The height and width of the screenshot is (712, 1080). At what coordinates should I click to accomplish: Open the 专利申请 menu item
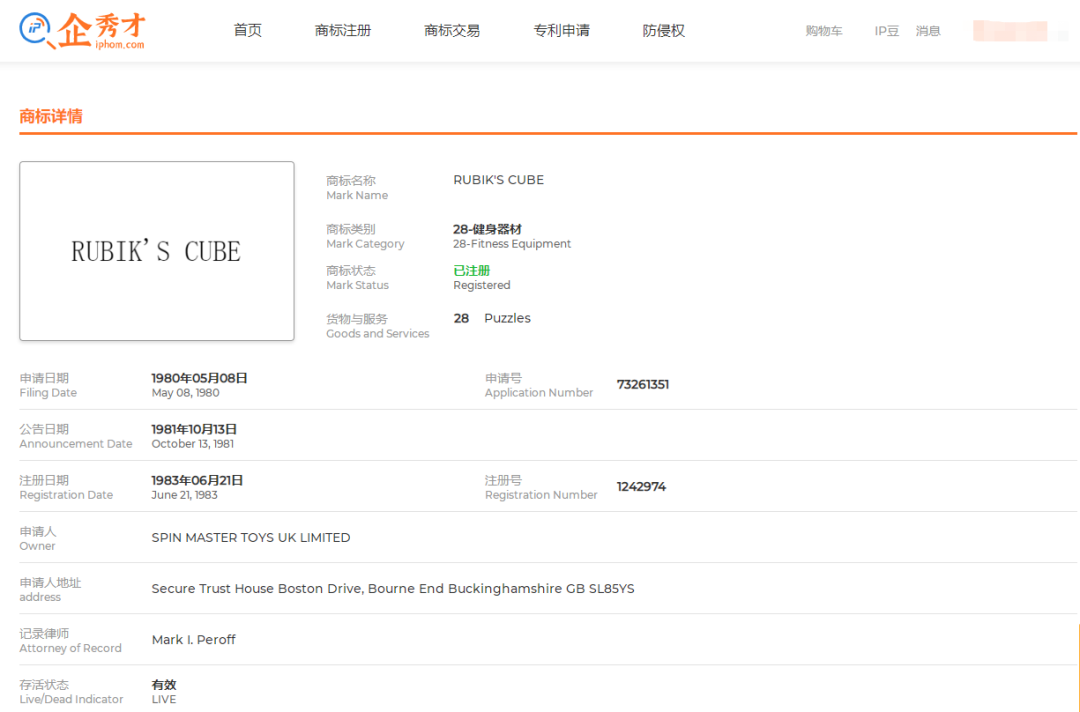tap(561, 30)
